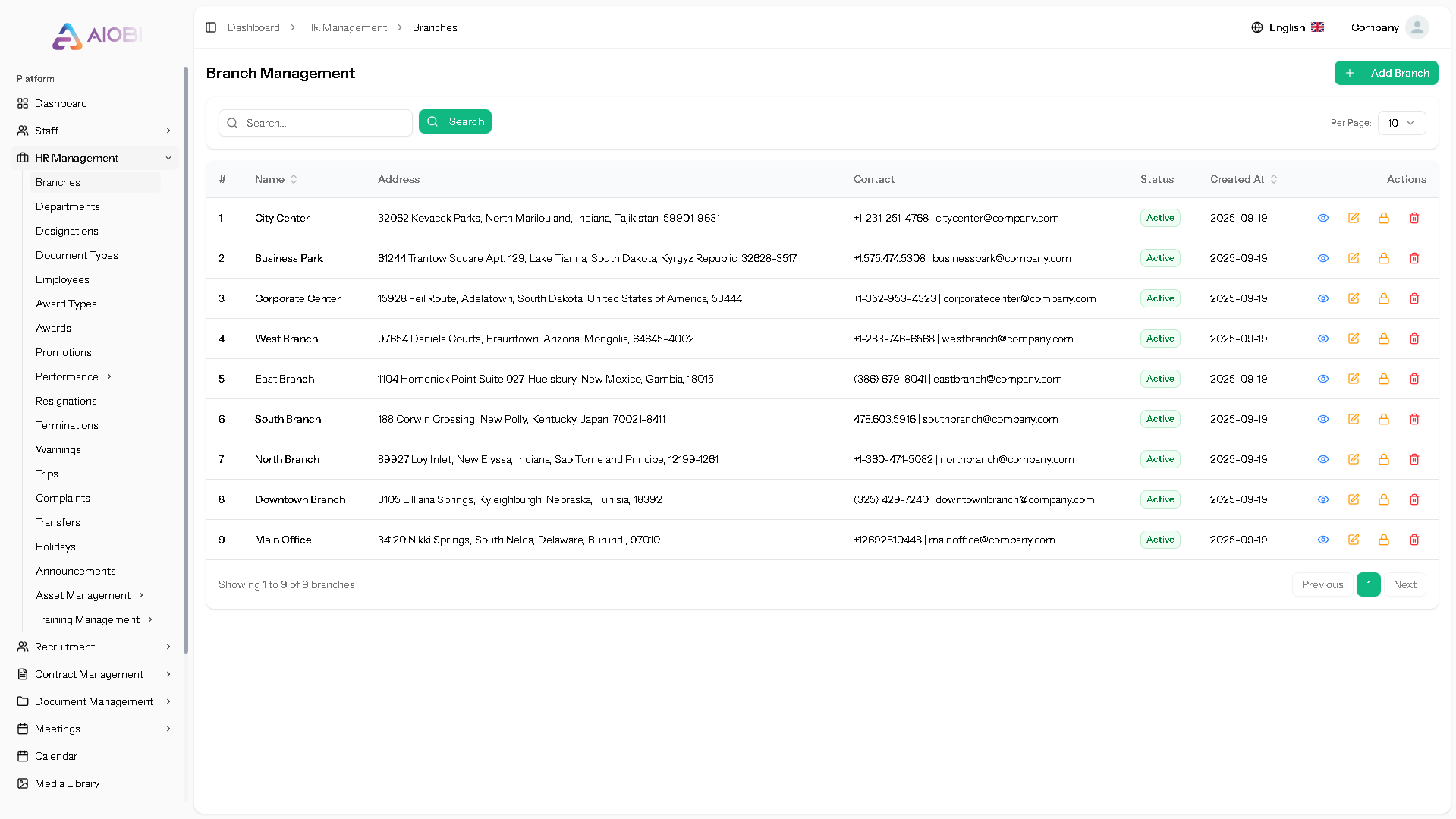This screenshot has width=1456, height=819.
Task: View the East Branch record
Action: [1323, 379]
